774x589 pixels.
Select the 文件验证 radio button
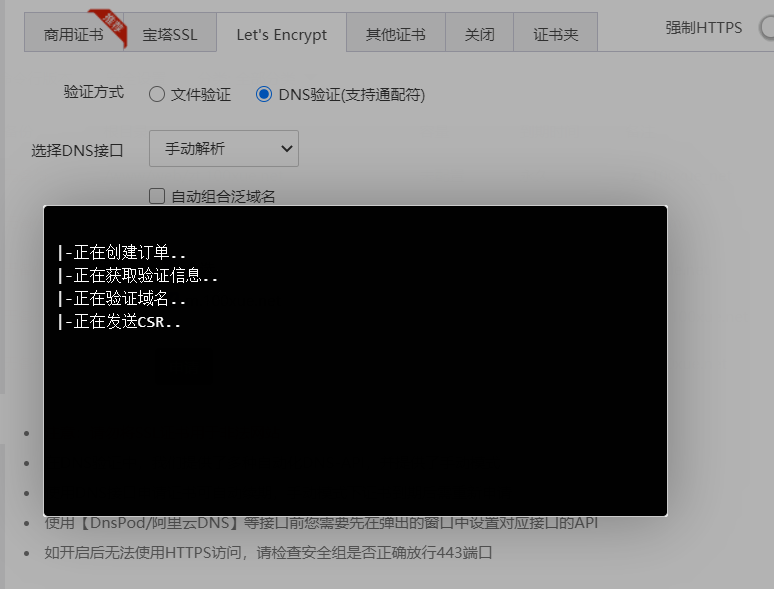[x=157, y=94]
